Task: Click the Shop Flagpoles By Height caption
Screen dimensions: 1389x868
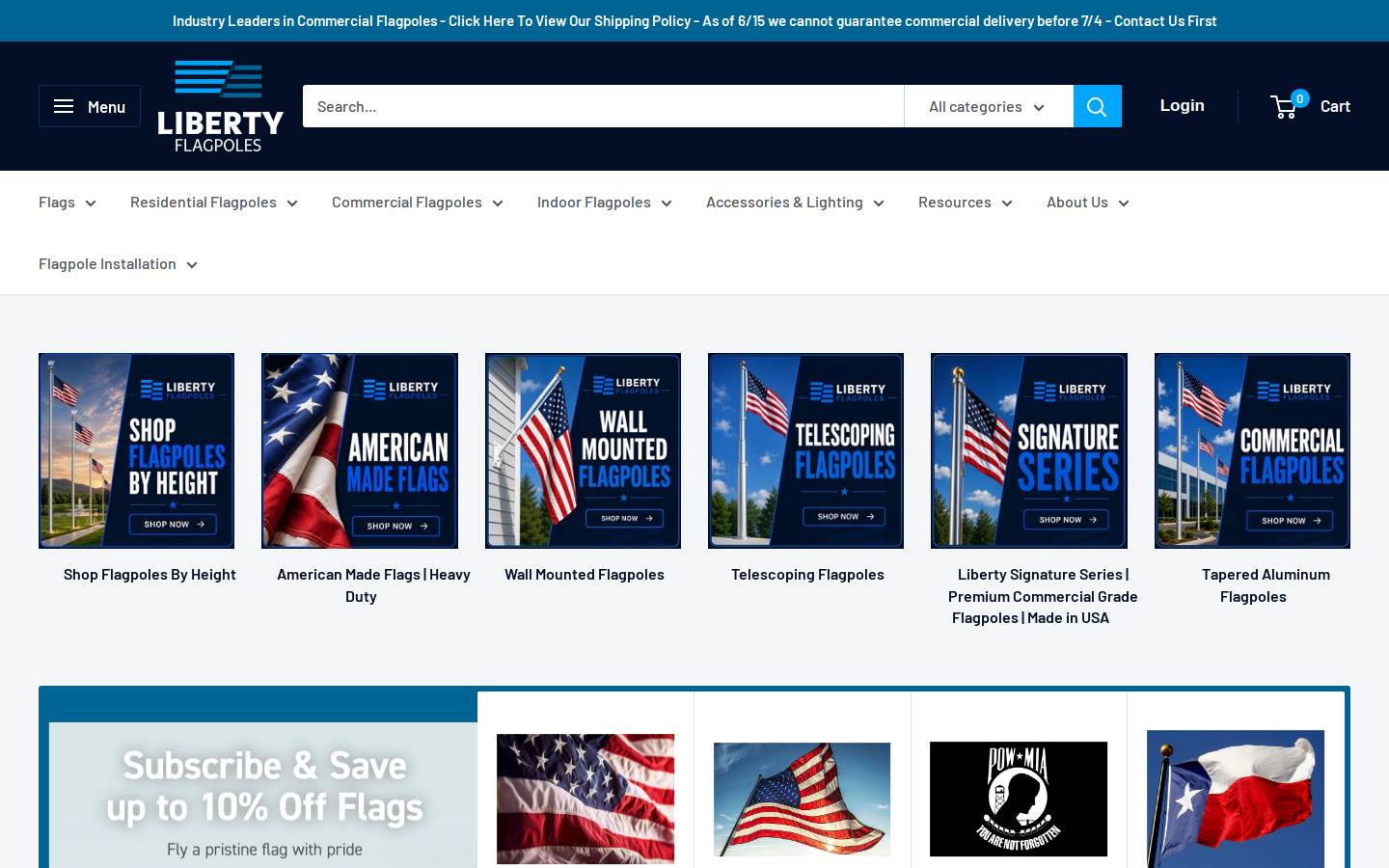Action: 150,575
